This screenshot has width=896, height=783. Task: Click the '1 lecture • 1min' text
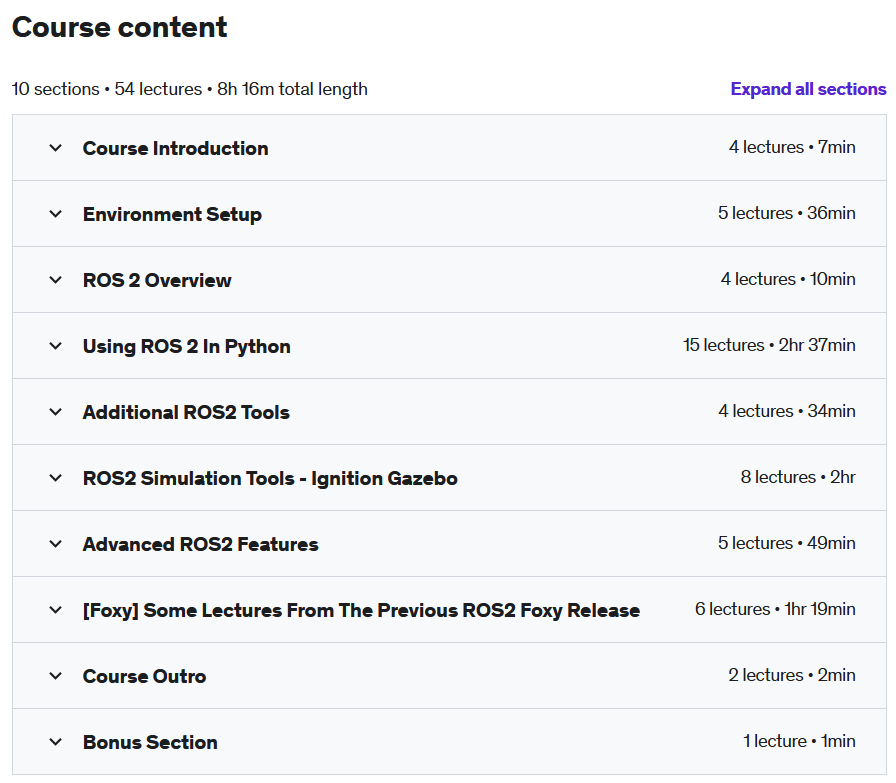pos(799,741)
